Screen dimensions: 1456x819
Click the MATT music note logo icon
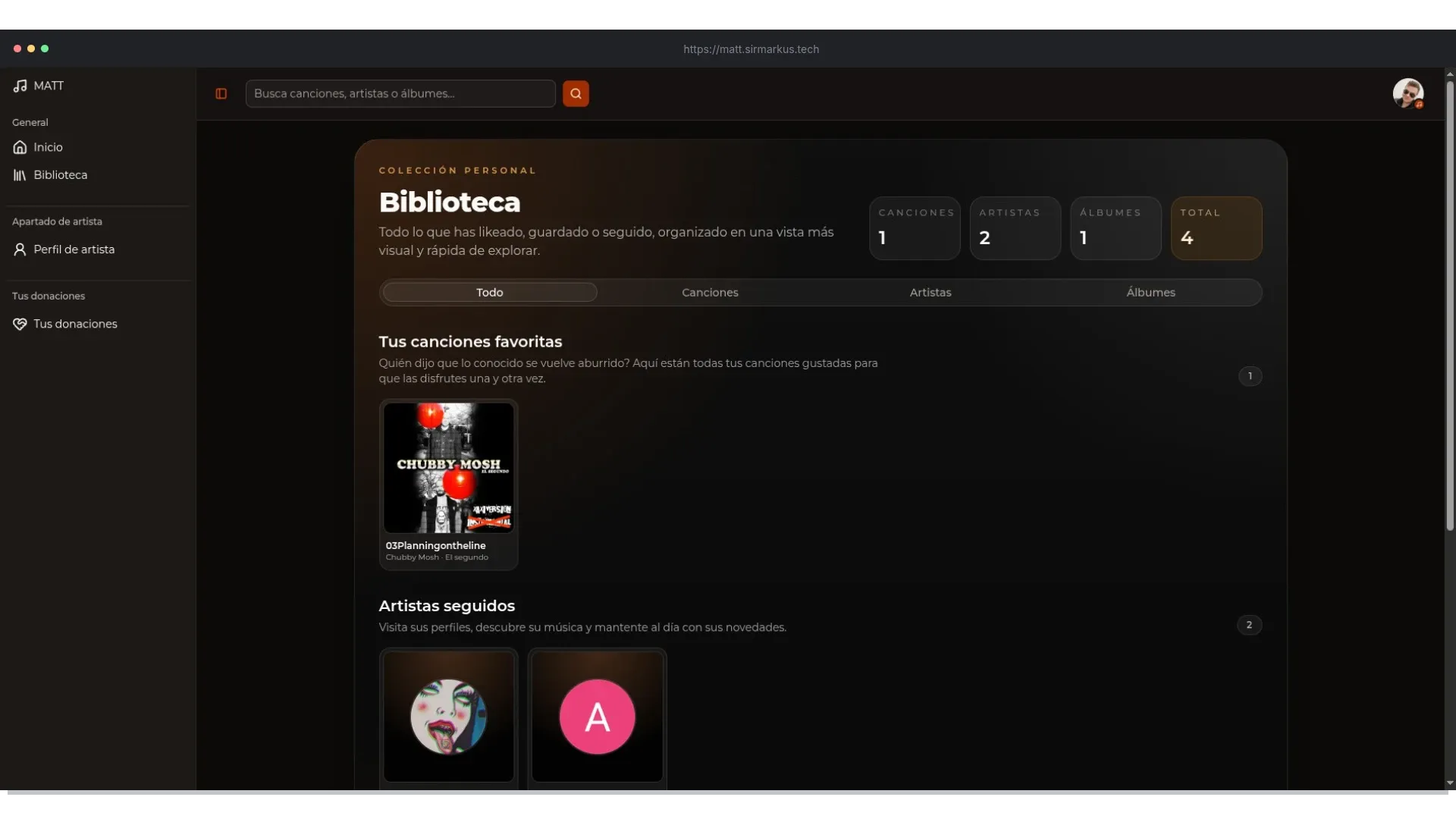(x=20, y=86)
